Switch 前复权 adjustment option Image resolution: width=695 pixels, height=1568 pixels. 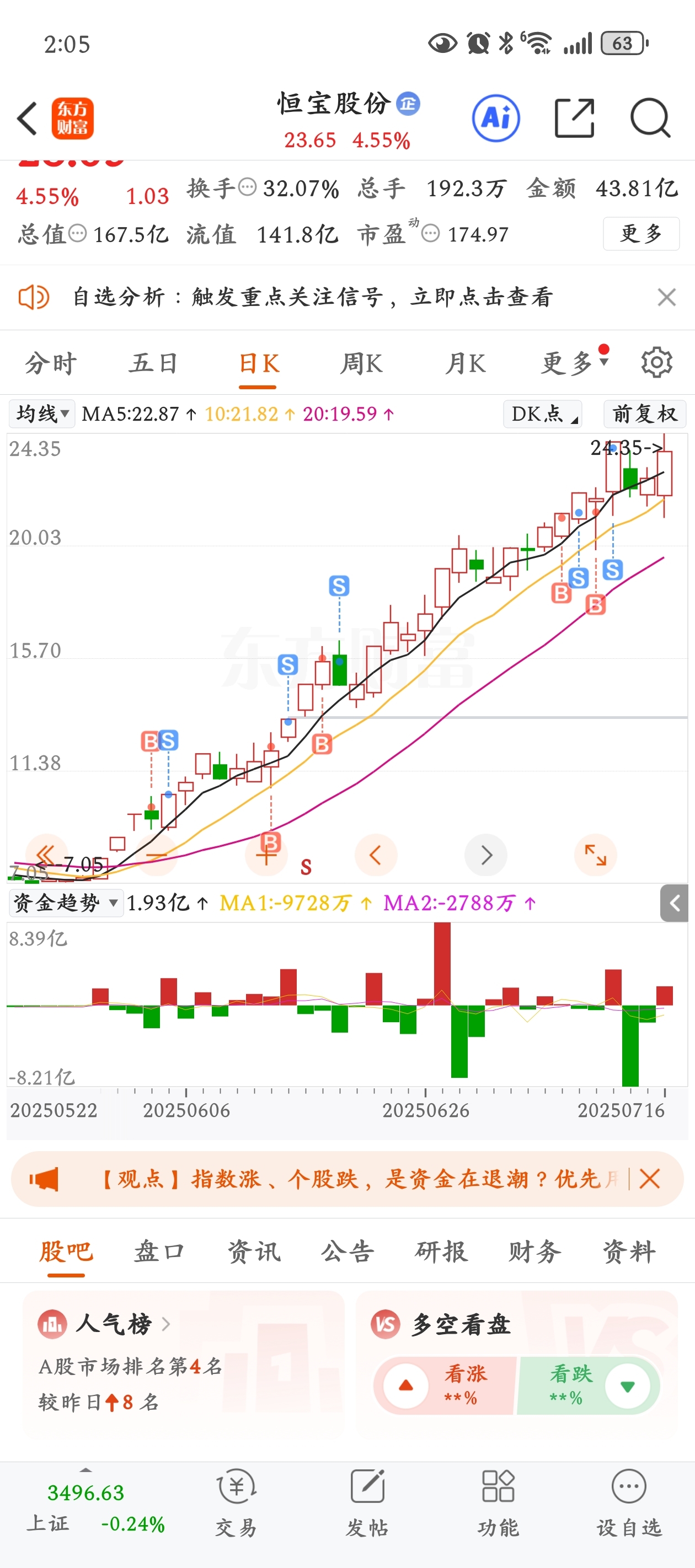pos(644,414)
